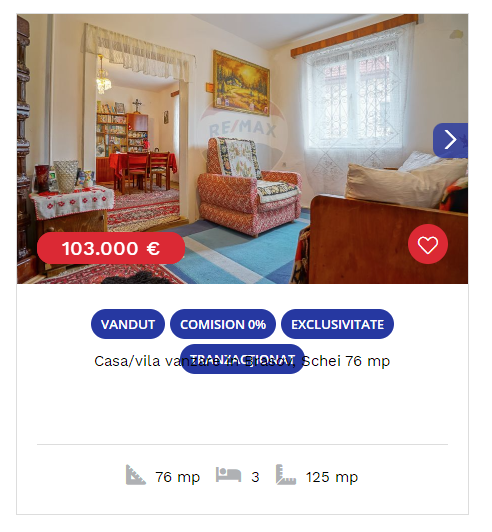Open the Casa/vila vanzare in Brasov listing title
The height and width of the screenshot is (532, 492).
point(242,361)
